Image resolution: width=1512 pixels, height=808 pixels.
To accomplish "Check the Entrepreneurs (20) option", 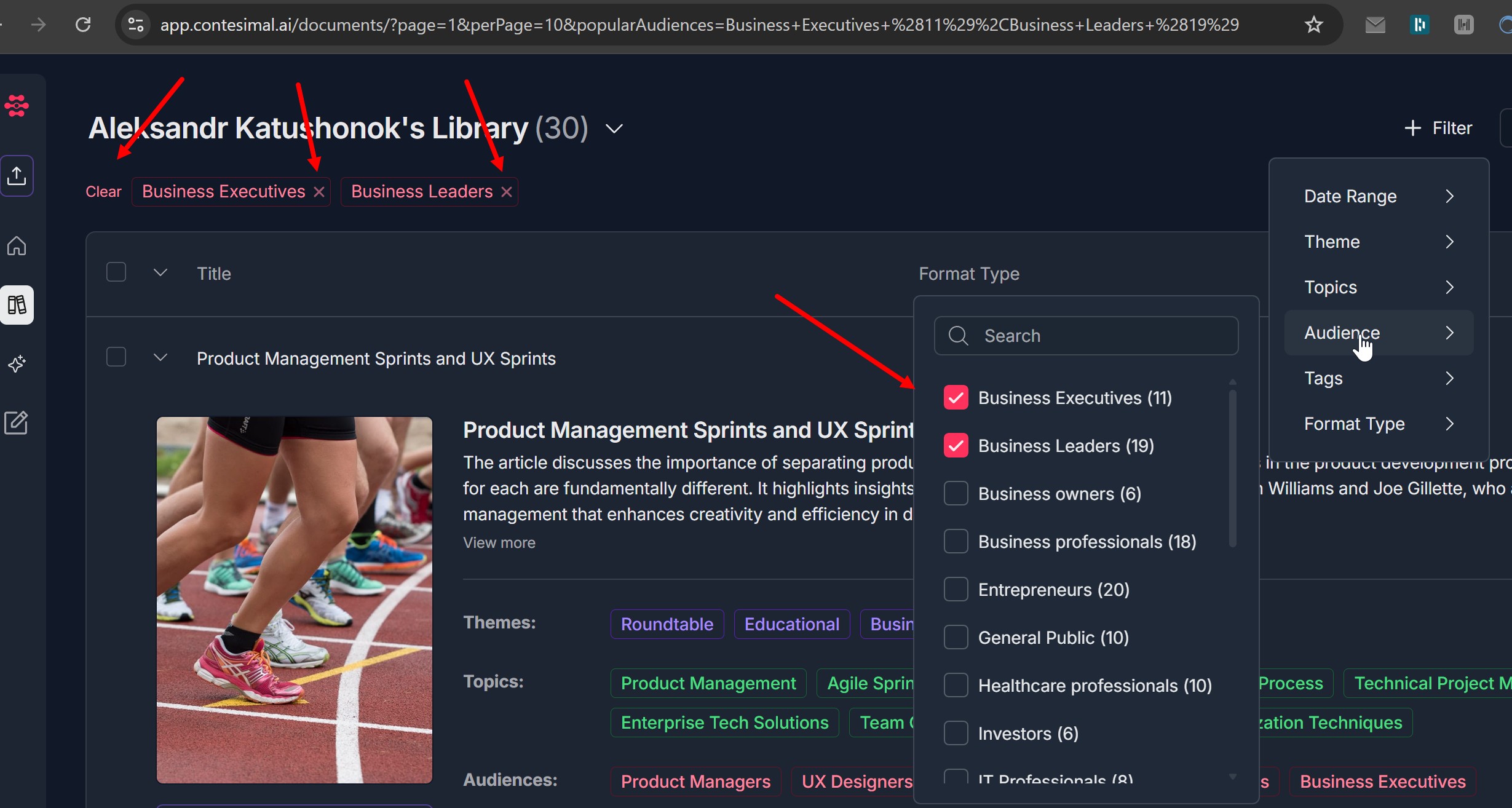I will [x=956, y=590].
